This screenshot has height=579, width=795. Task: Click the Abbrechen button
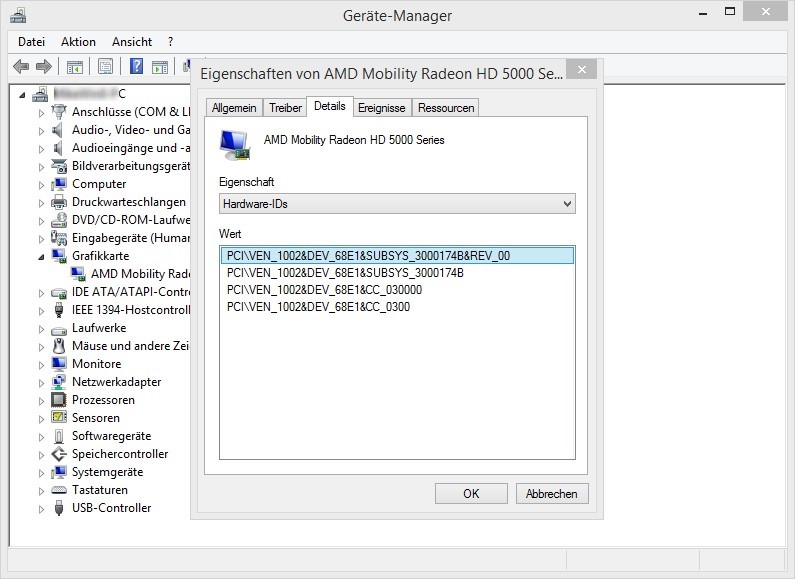552,493
